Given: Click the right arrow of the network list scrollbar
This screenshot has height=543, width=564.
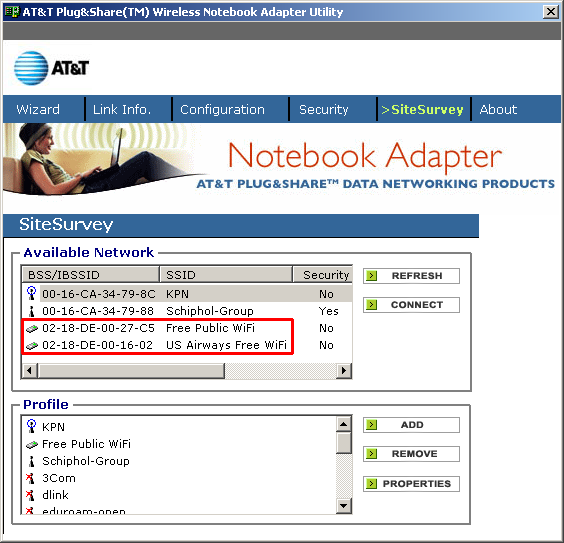Looking at the screenshot, I should coord(344,370).
